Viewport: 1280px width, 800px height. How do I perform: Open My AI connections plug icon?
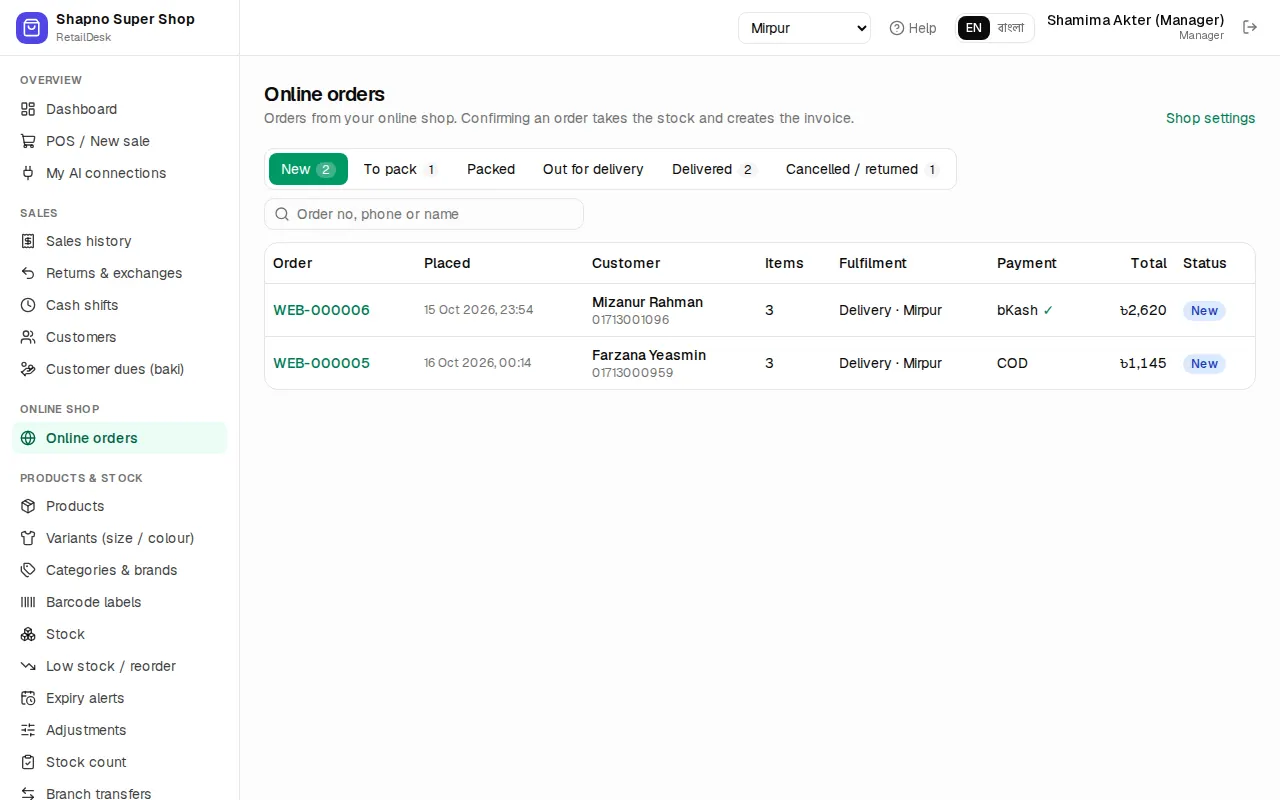point(28,173)
